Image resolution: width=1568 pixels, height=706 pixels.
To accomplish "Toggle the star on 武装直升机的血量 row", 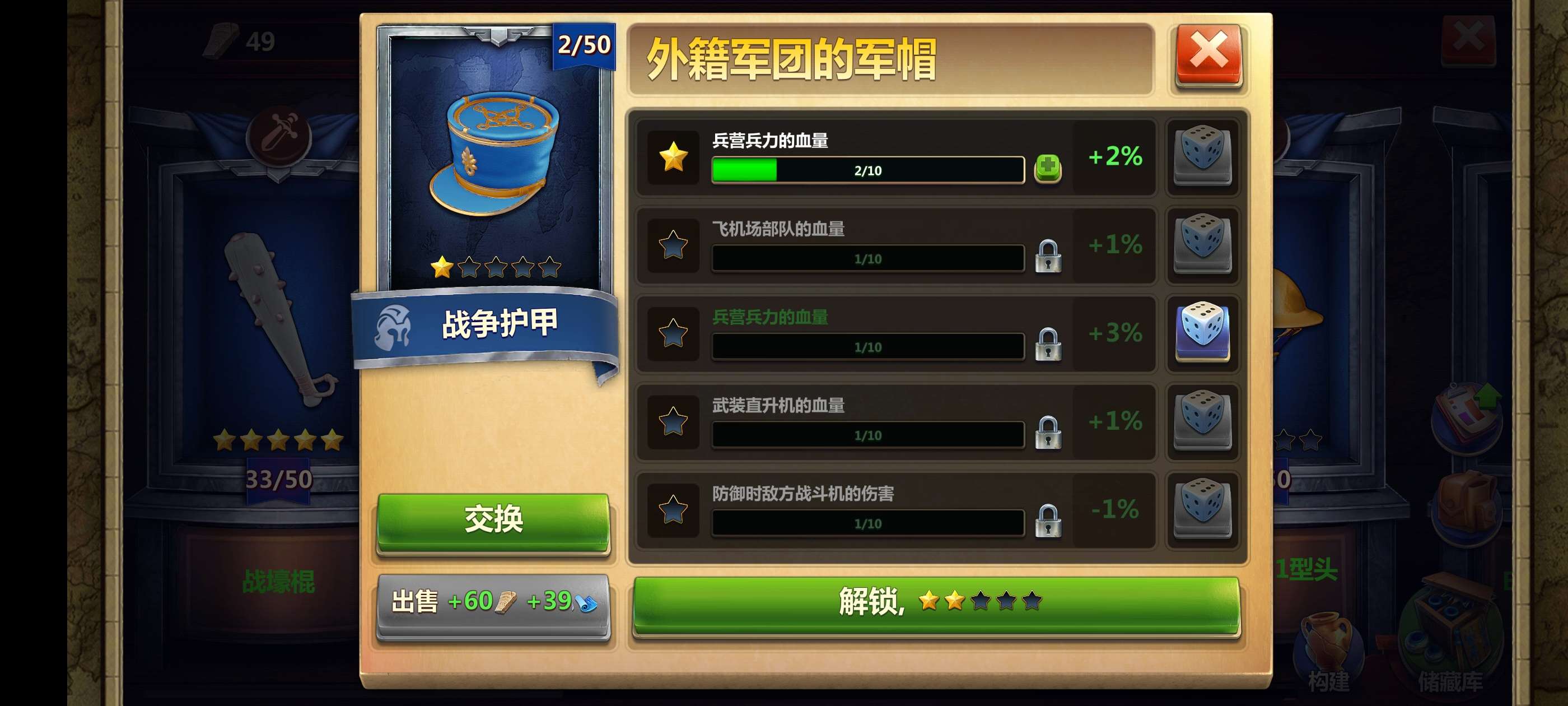I will pos(673,421).
